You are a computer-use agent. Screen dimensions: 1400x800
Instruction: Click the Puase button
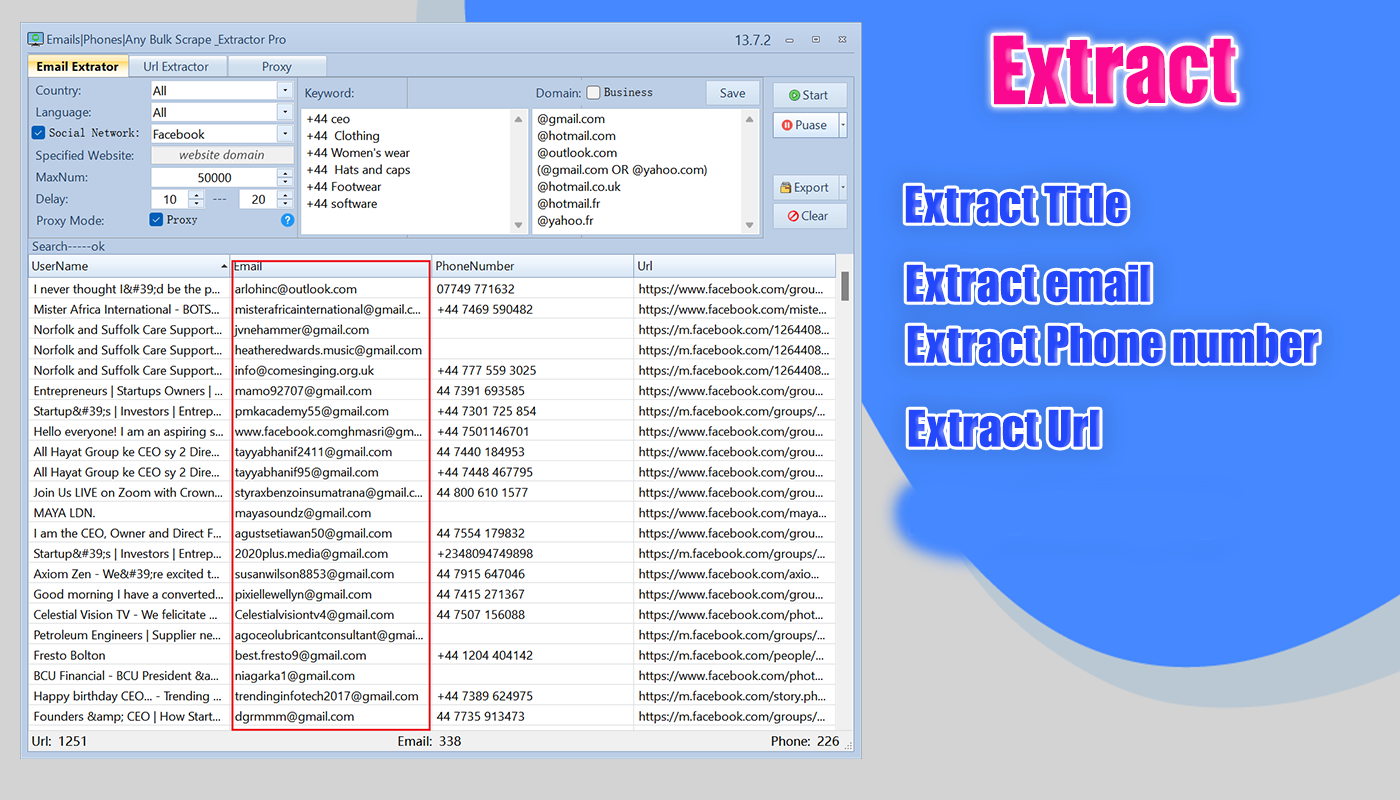coord(805,125)
